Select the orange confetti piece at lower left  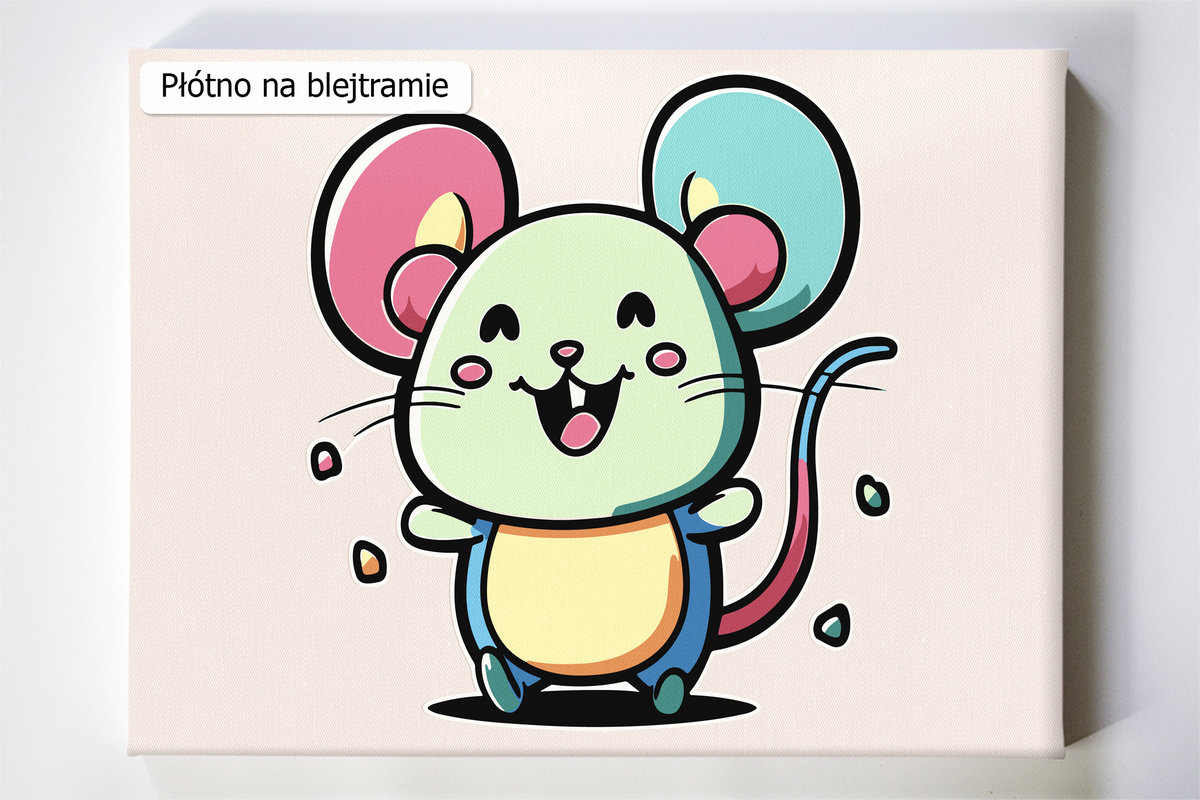tap(368, 560)
